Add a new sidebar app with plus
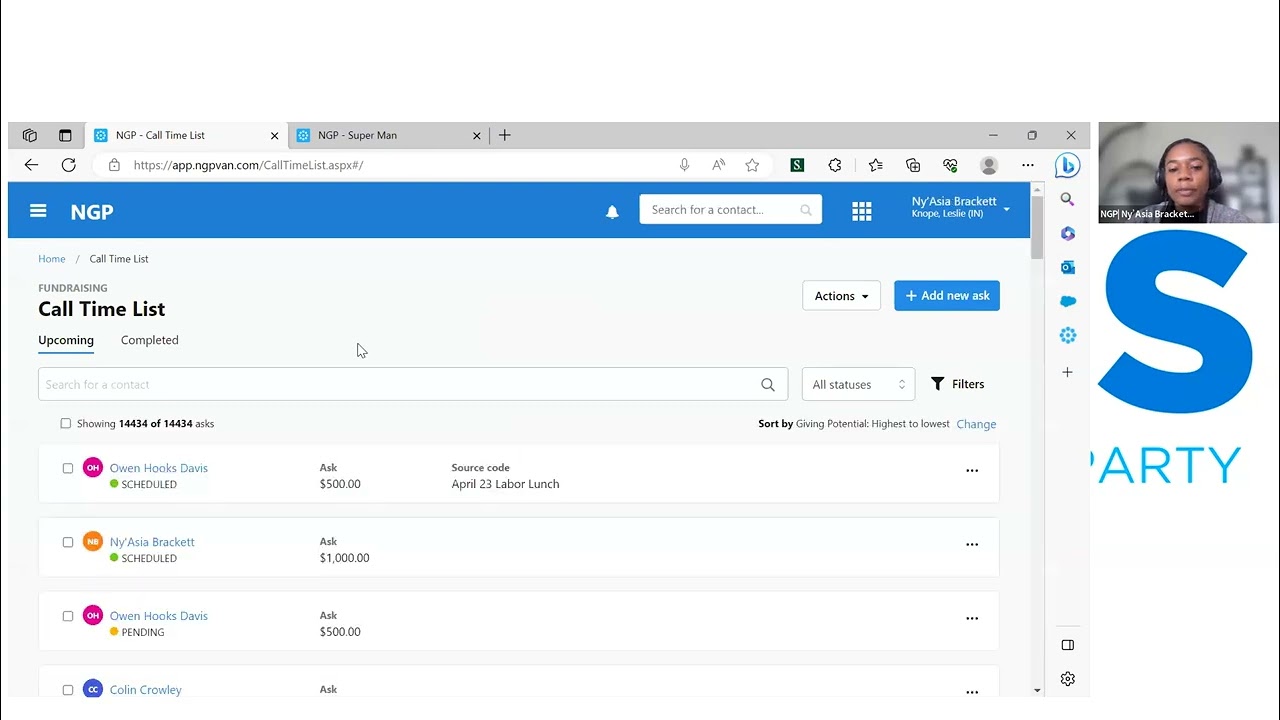 pos(1068,372)
